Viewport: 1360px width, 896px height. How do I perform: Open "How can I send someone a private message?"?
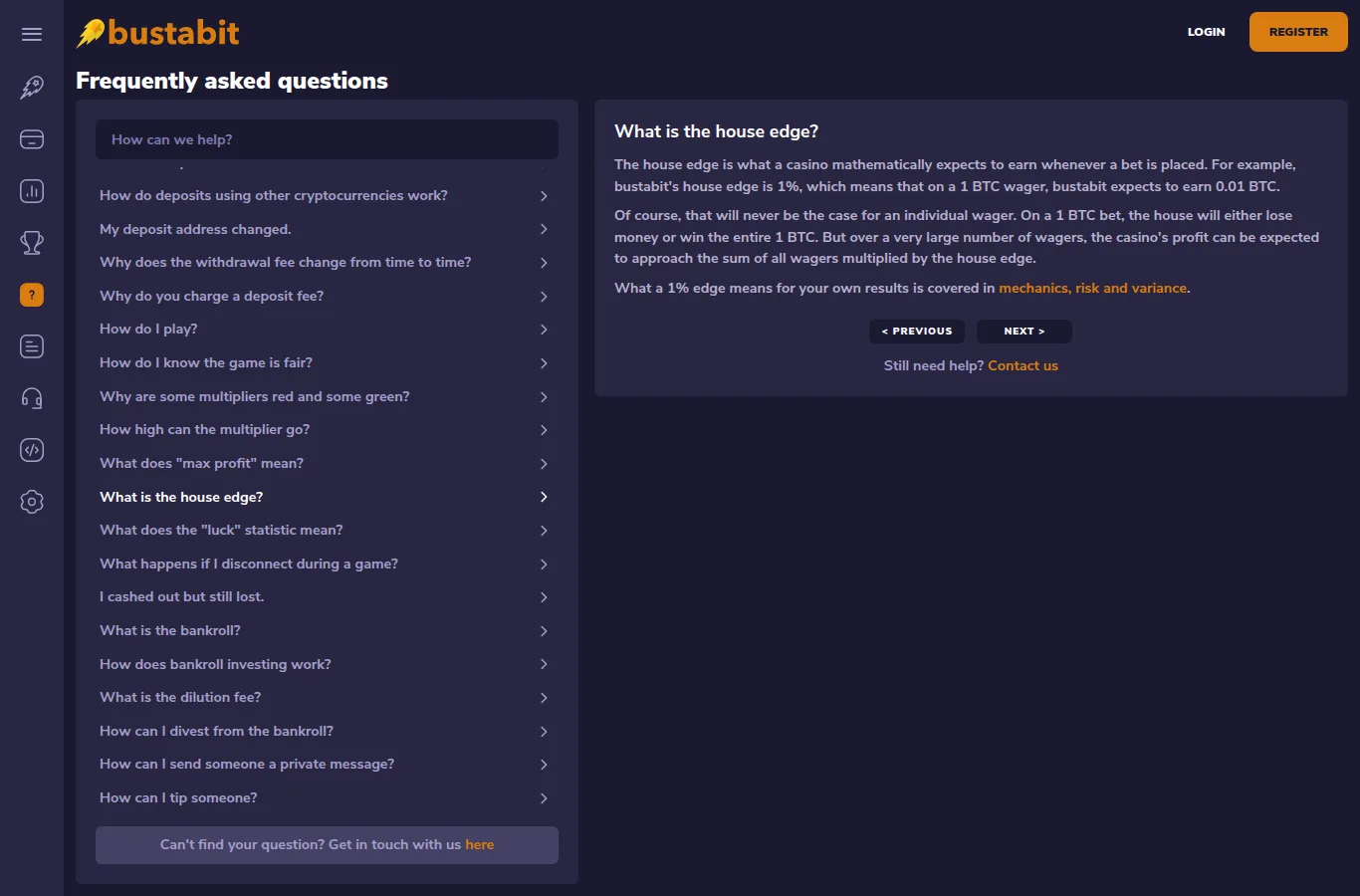pyautogui.click(x=327, y=765)
